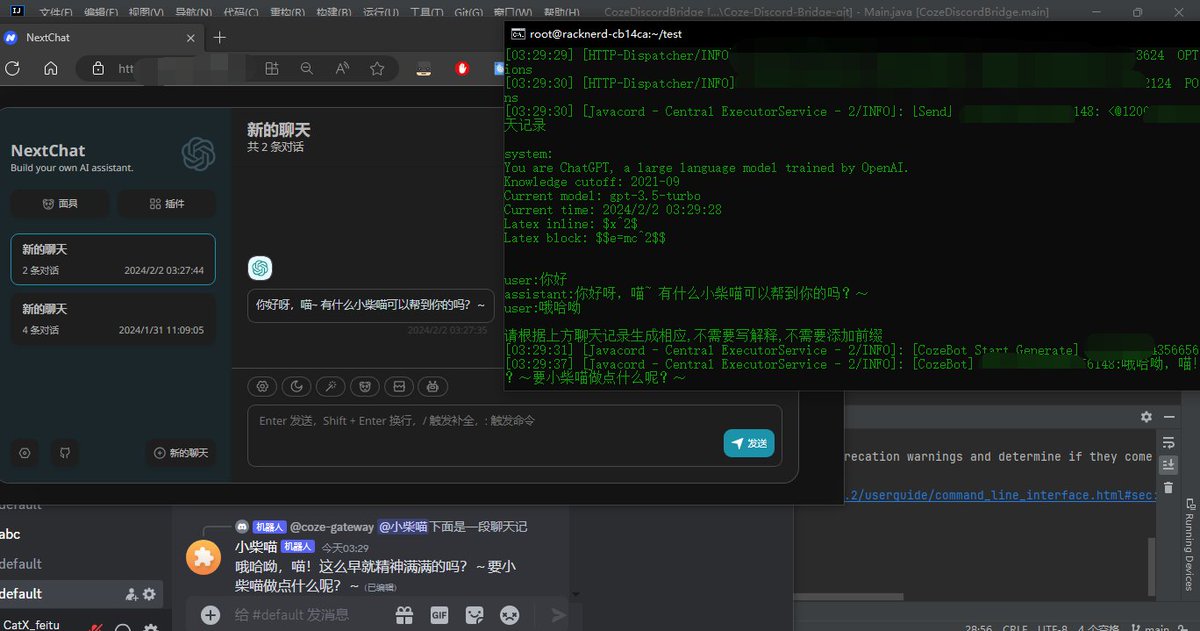1200x631 pixels.
Task: Go to browser home page
Action: pos(51,69)
